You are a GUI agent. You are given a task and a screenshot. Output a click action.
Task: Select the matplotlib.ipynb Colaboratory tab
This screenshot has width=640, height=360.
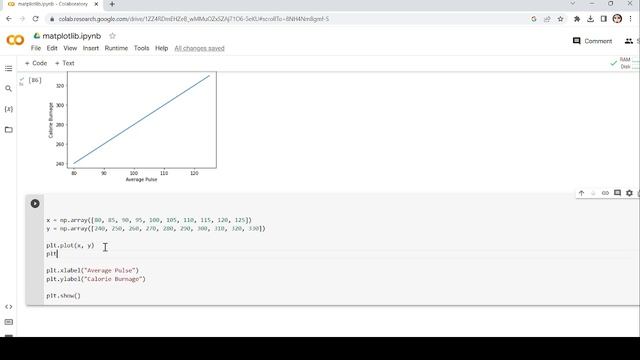52,4
